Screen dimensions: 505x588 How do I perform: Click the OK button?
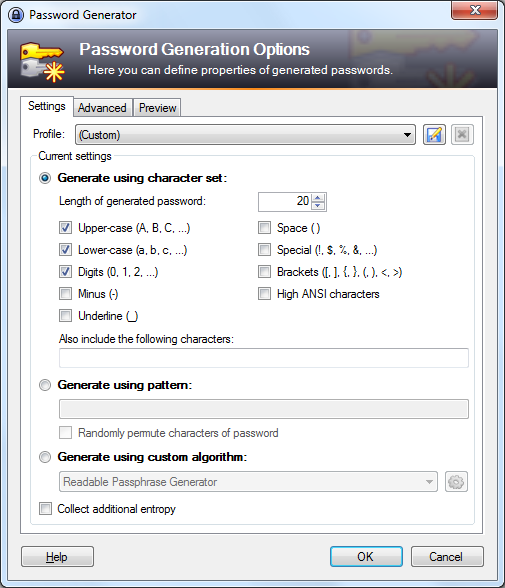point(366,556)
